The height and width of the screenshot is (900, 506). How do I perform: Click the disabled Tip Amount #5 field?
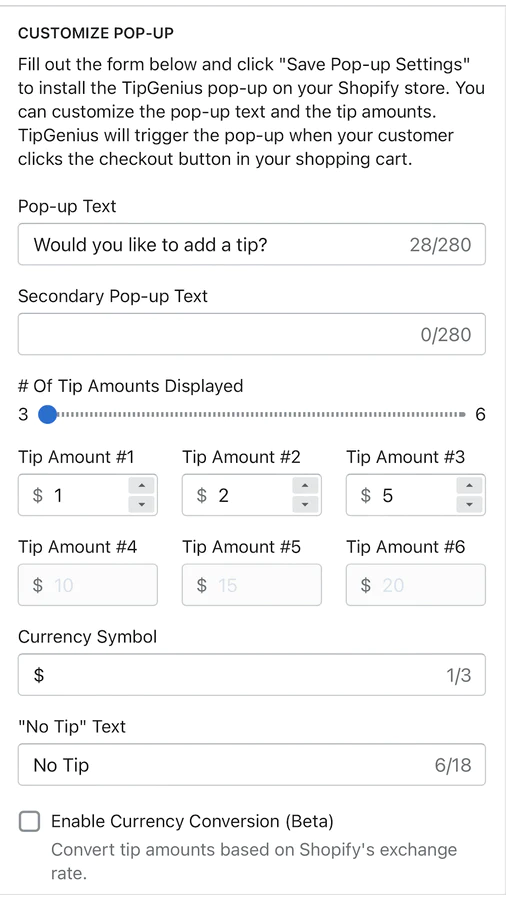252,585
